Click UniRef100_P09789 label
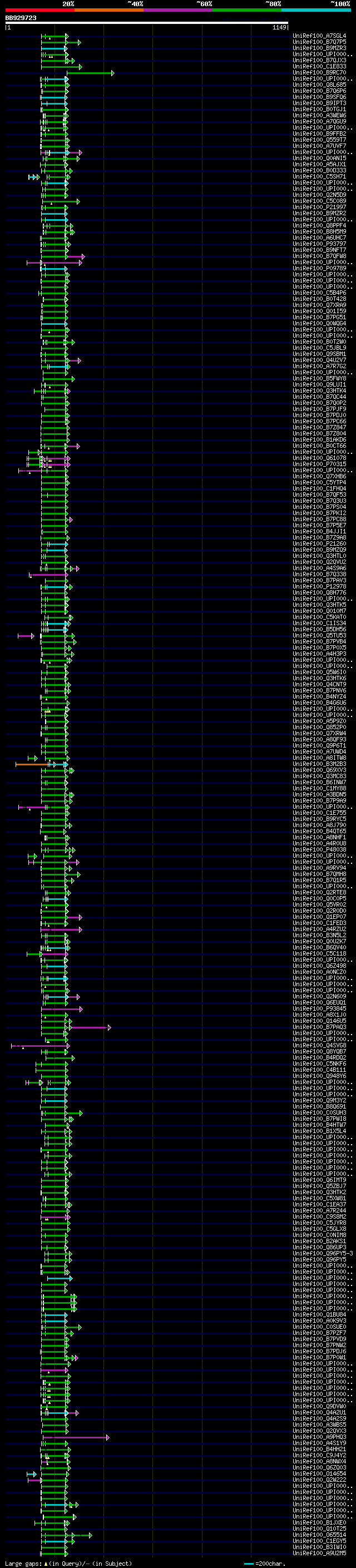Viewport: 356px width, 1568px height. (x=319, y=269)
